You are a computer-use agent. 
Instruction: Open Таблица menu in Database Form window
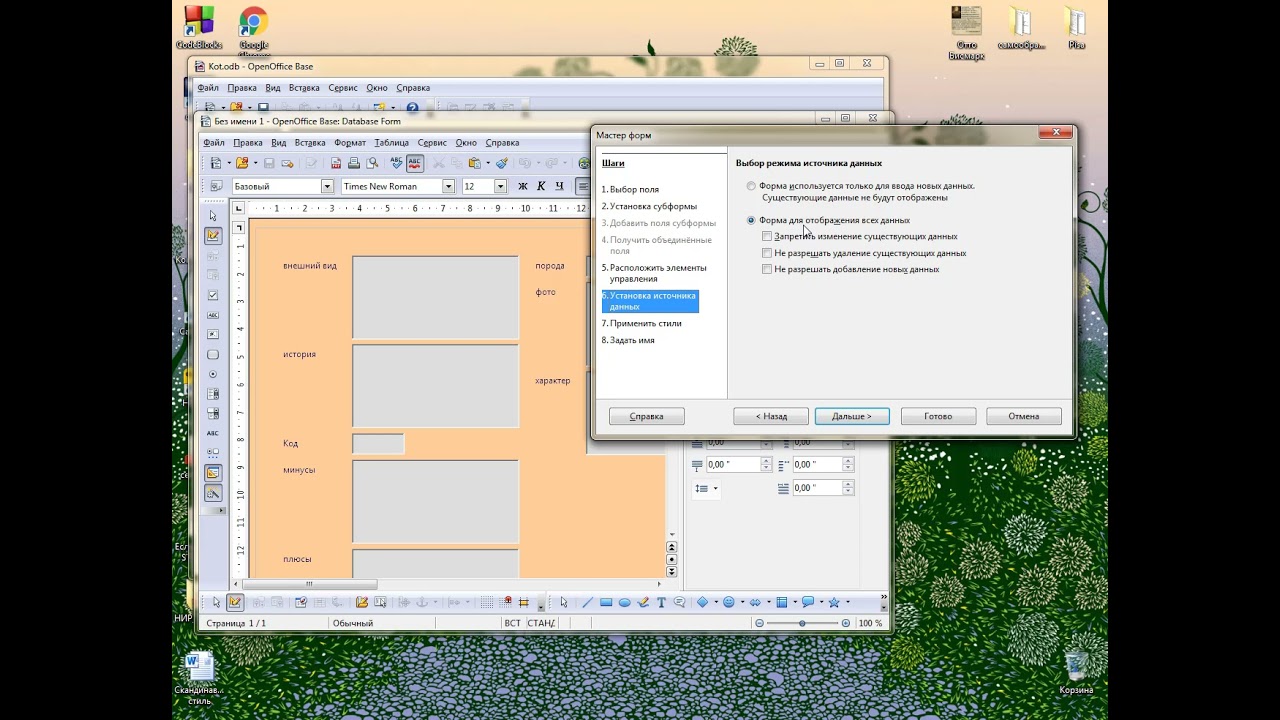(x=391, y=143)
